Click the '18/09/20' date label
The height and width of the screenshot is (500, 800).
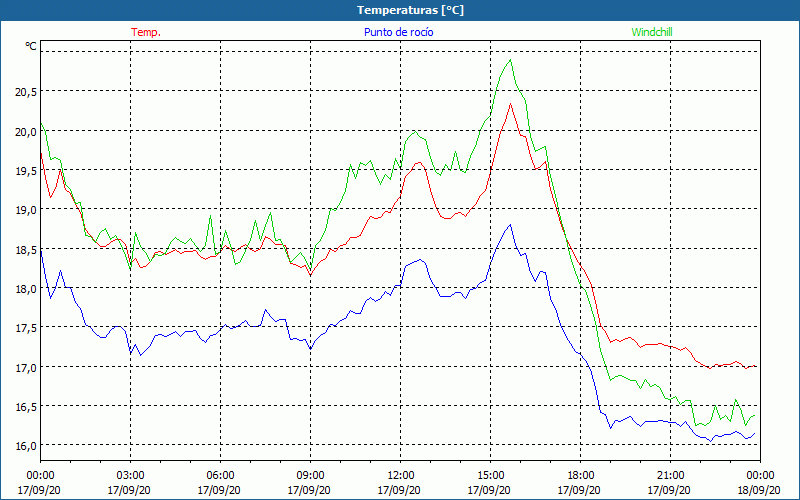tap(759, 490)
